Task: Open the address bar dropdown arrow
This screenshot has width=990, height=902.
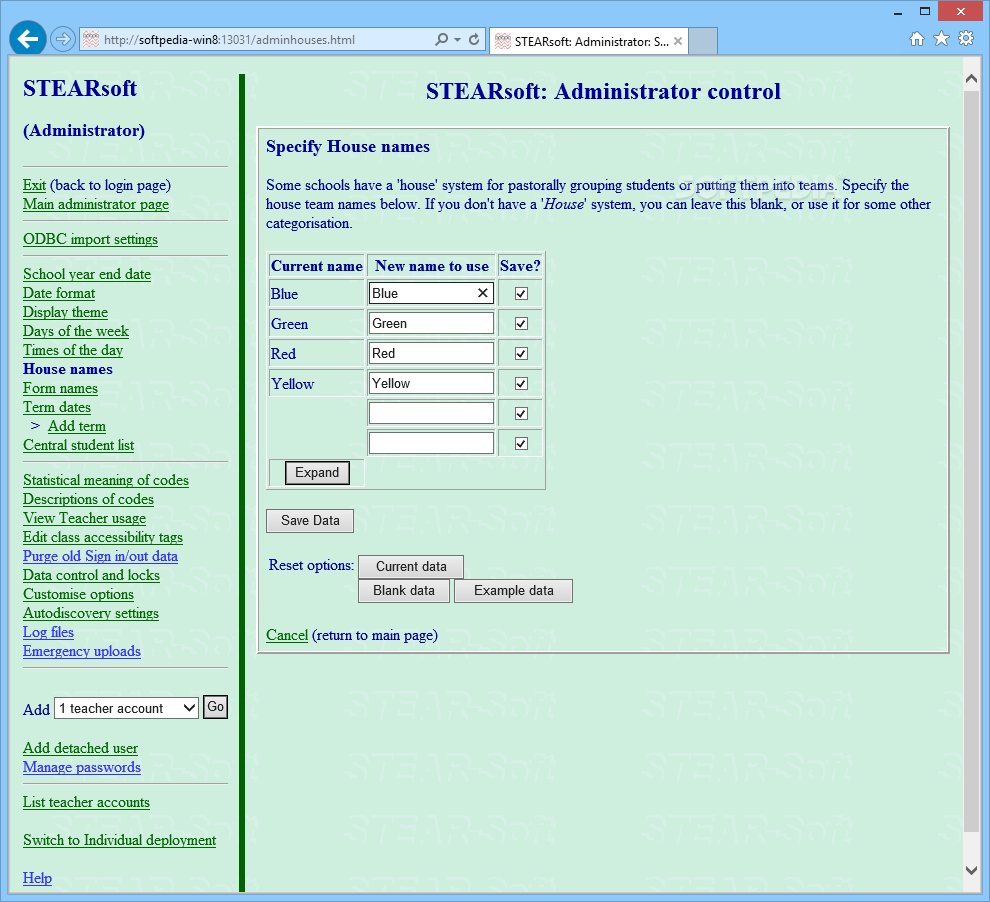Action: coord(458,40)
